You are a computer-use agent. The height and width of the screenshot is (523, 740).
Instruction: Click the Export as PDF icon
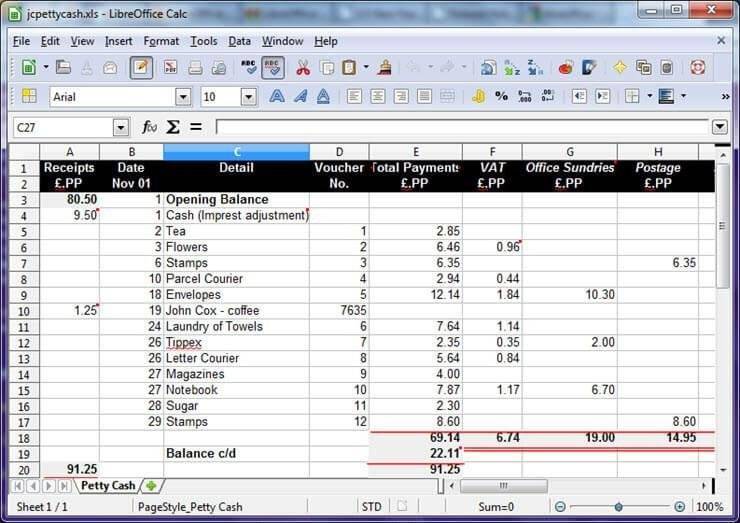point(171,68)
